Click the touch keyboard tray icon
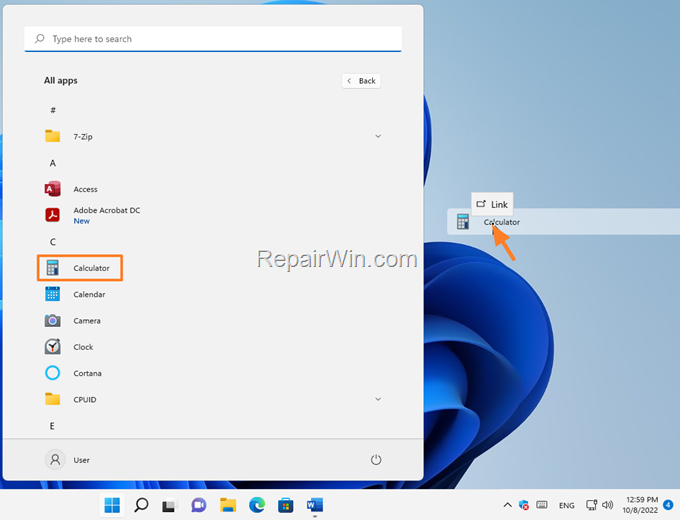680x520 pixels. point(542,505)
